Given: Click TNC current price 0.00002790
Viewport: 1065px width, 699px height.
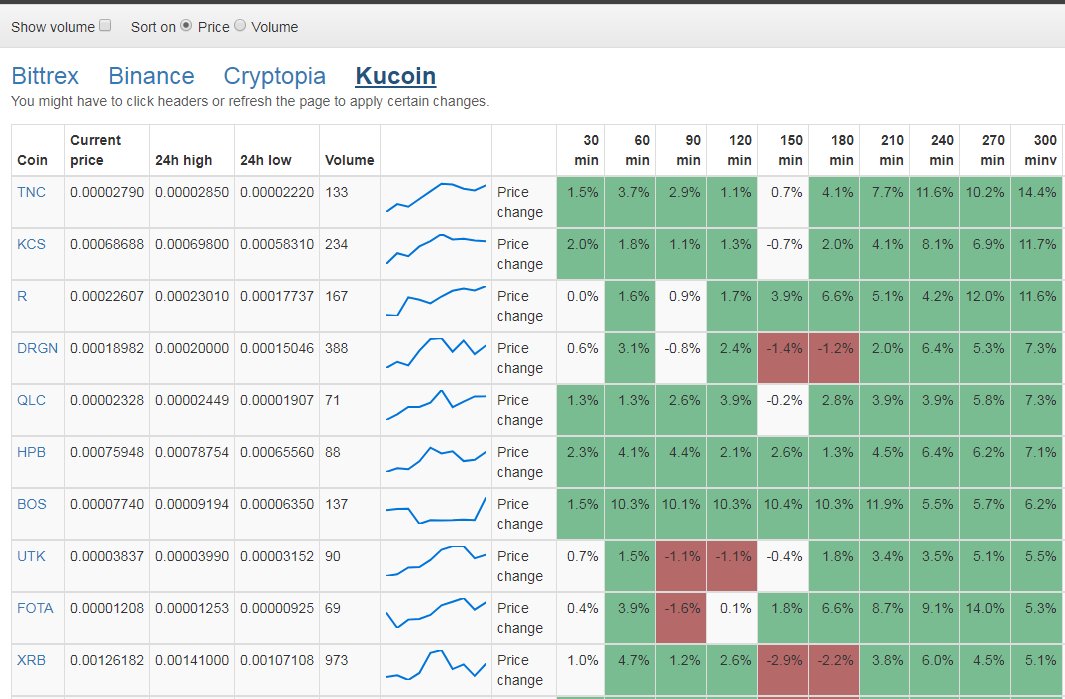Looking at the screenshot, I should 107,192.
